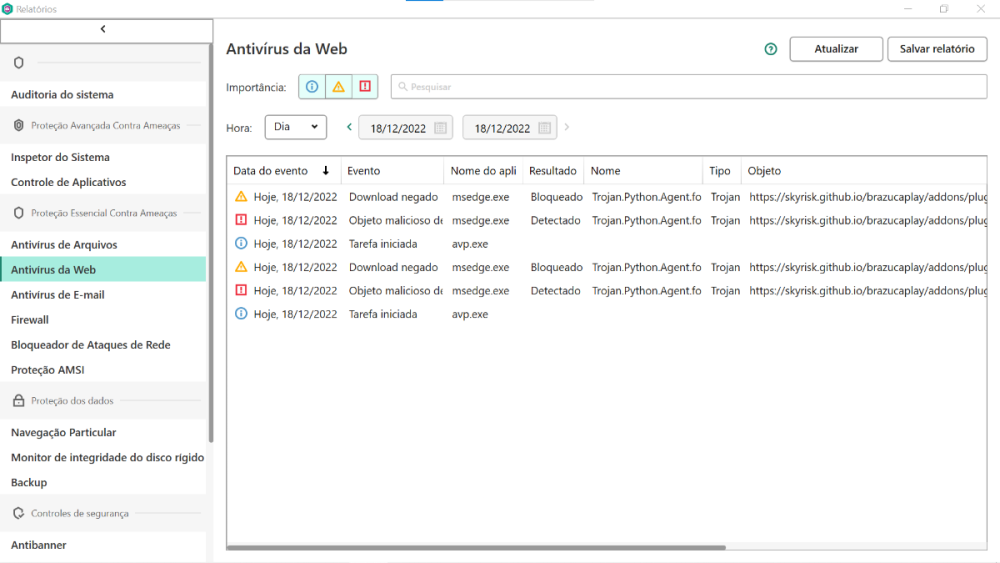Open the Backup report
Viewport: 1000px width, 563px height.
coord(29,482)
